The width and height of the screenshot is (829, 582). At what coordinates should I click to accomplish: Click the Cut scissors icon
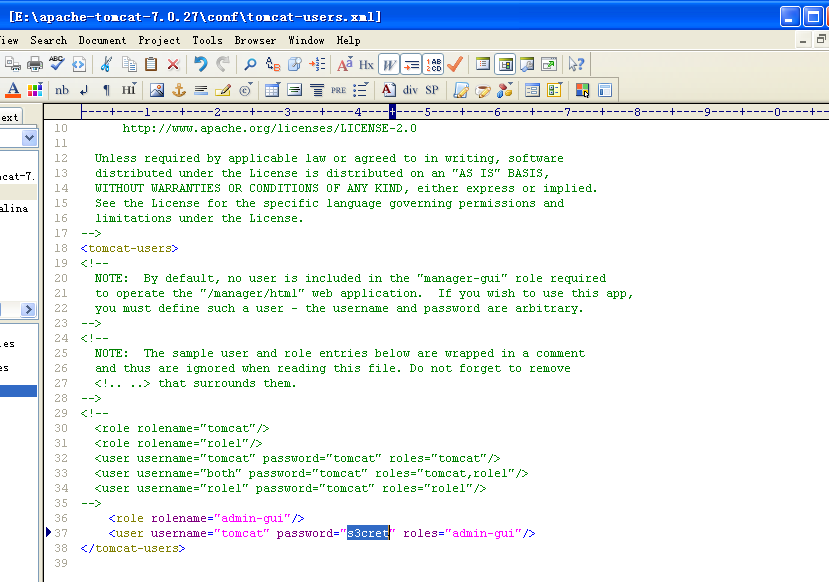pyautogui.click(x=106, y=64)
